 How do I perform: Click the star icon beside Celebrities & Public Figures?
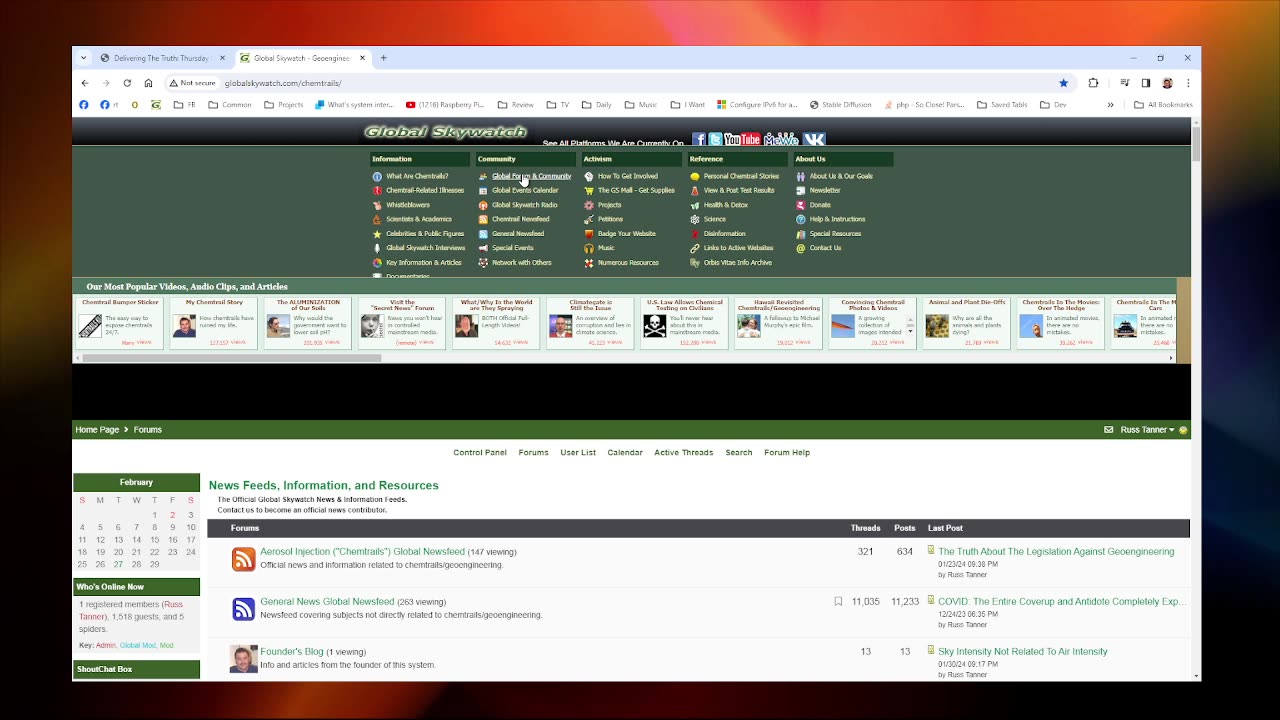(x=377, y=234)
